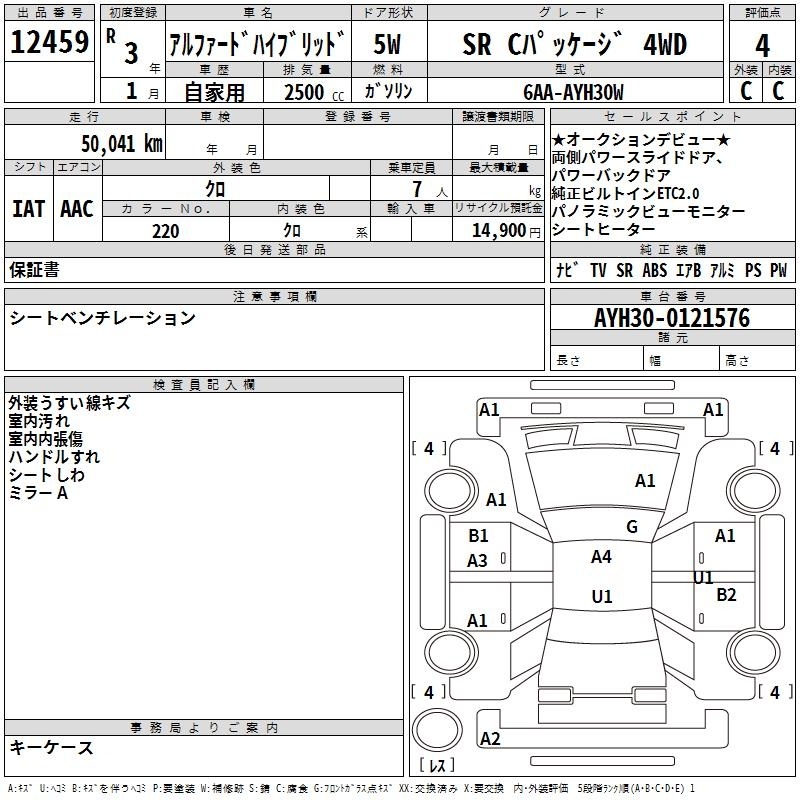This screenshot has width=800, height=800.
Task: Click the 保証書 document entry
Action: [34, 269]
